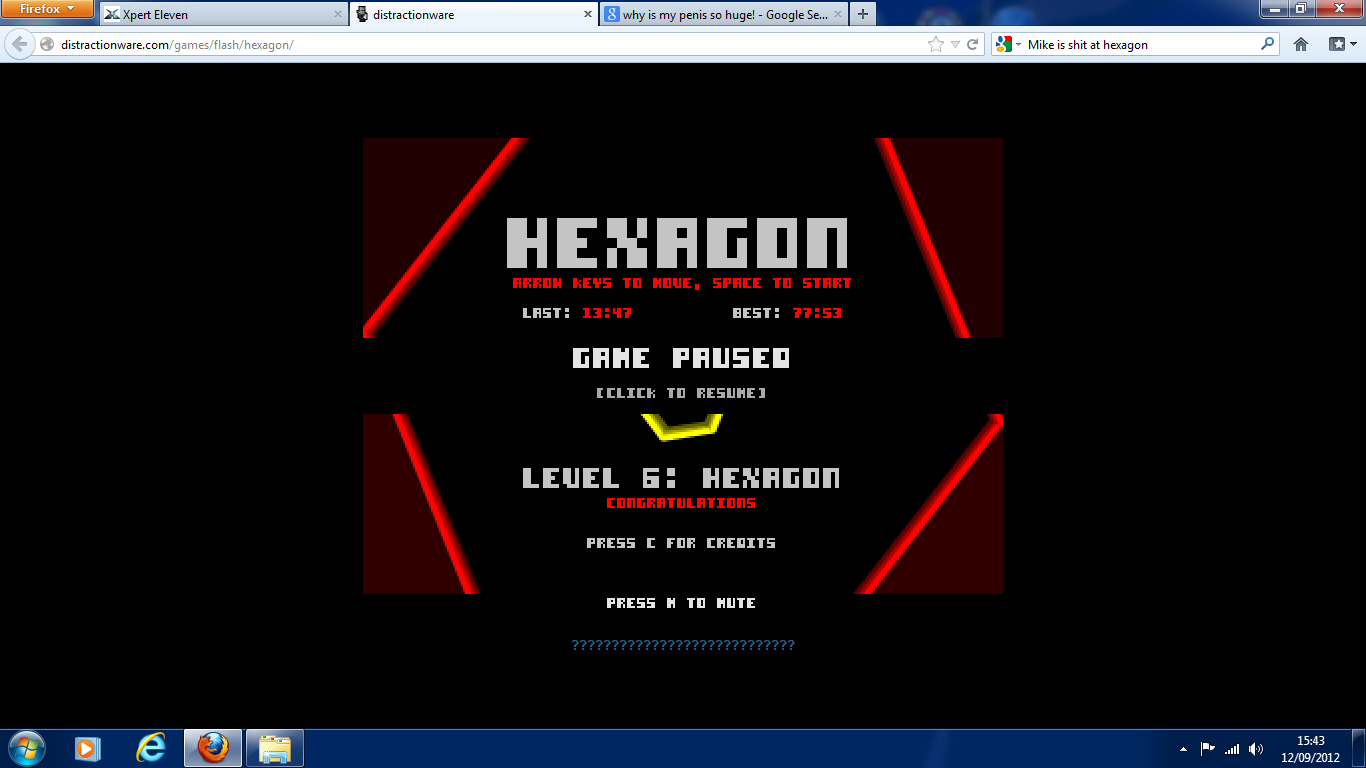Click Show desktop strip beside the clock

pyautogui.click(x=1358, y=749)
